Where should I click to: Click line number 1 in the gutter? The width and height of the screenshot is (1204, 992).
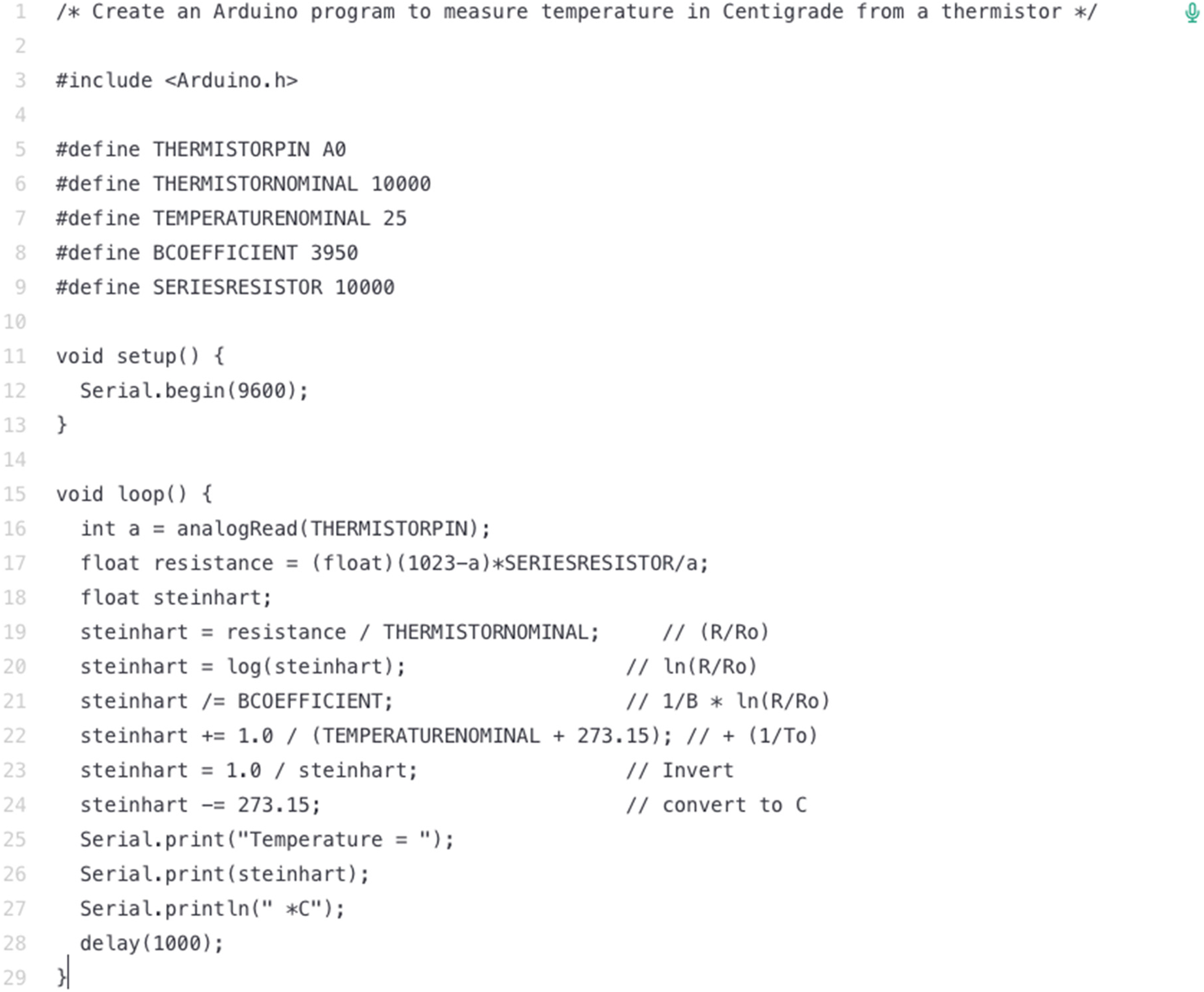[21, 12]
